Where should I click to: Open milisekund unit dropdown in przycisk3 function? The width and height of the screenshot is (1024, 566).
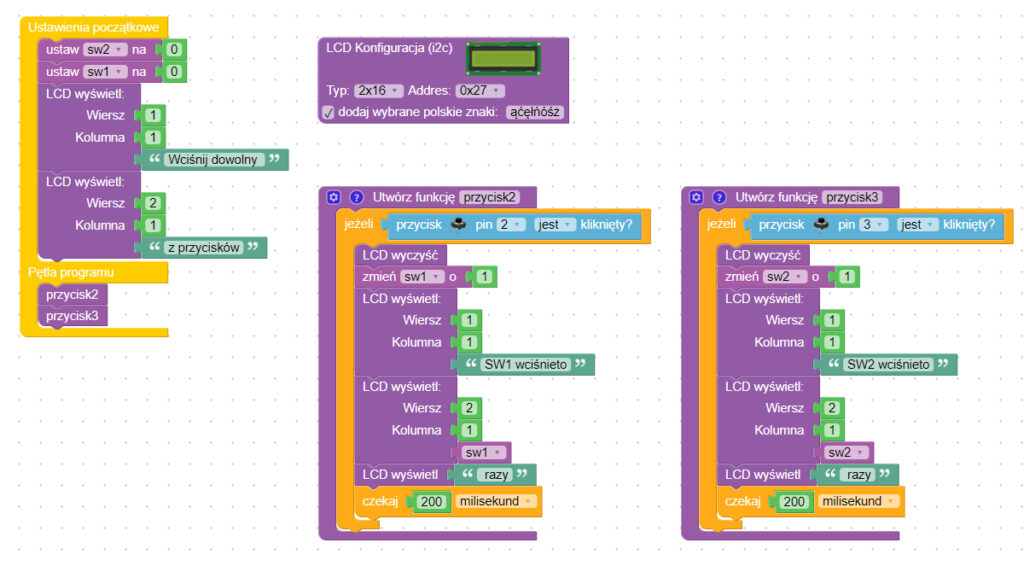[857, 501]
